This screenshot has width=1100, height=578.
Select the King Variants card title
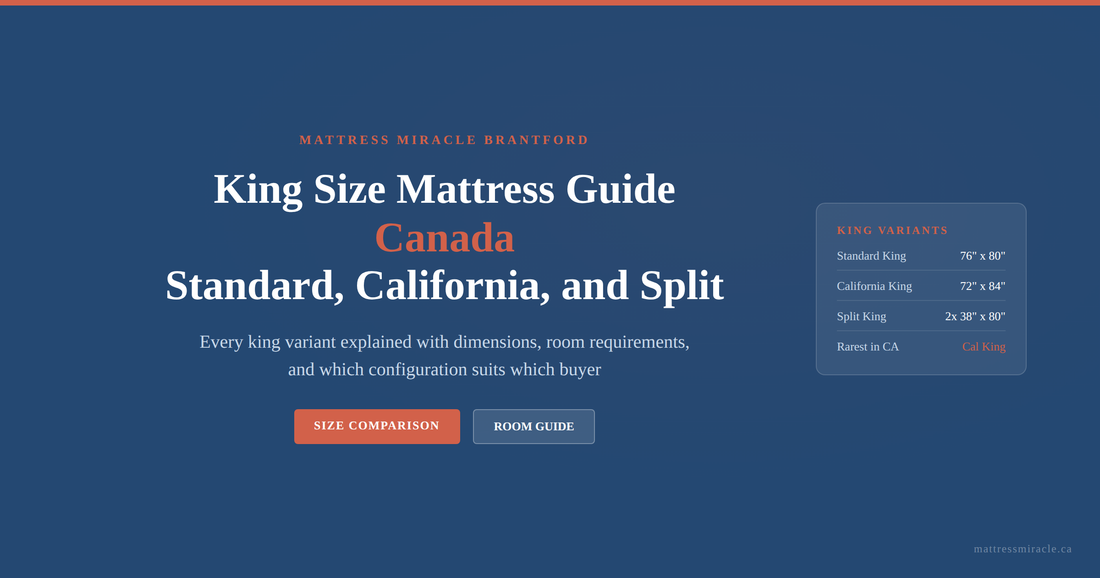coord(892,230)
